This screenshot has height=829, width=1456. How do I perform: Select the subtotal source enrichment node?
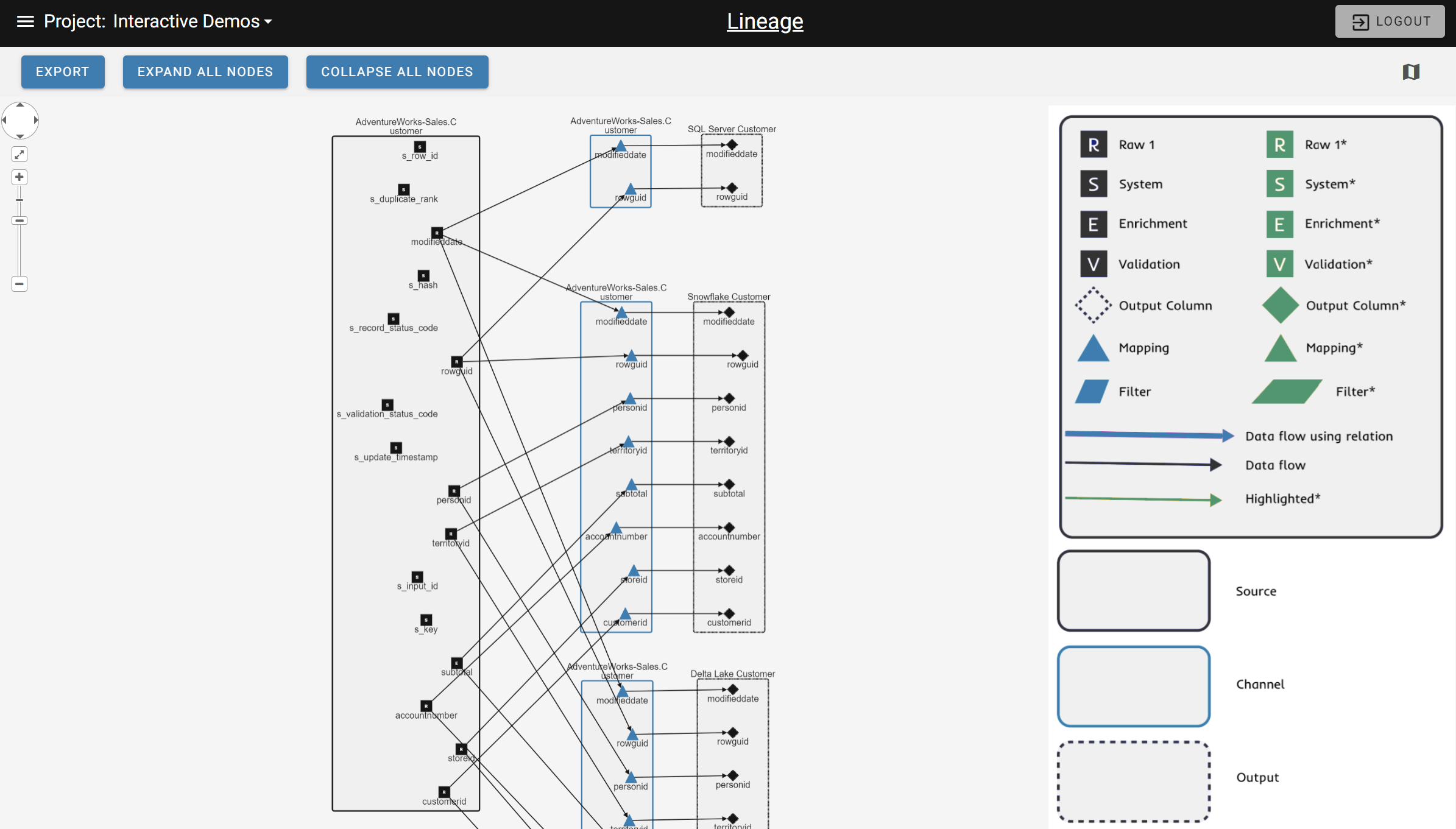pos(457,663)
